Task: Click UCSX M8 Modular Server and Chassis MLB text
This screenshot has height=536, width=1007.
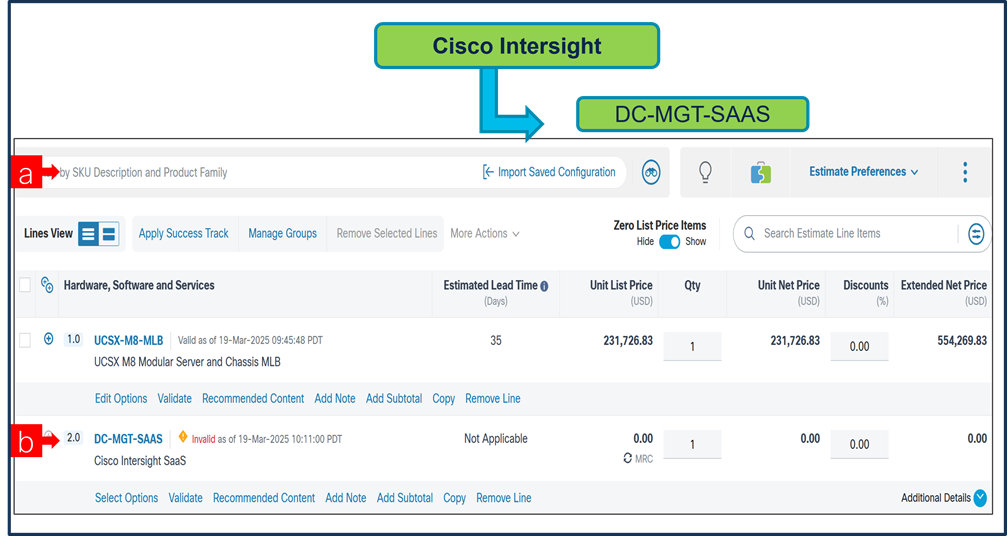Action: 187,362
